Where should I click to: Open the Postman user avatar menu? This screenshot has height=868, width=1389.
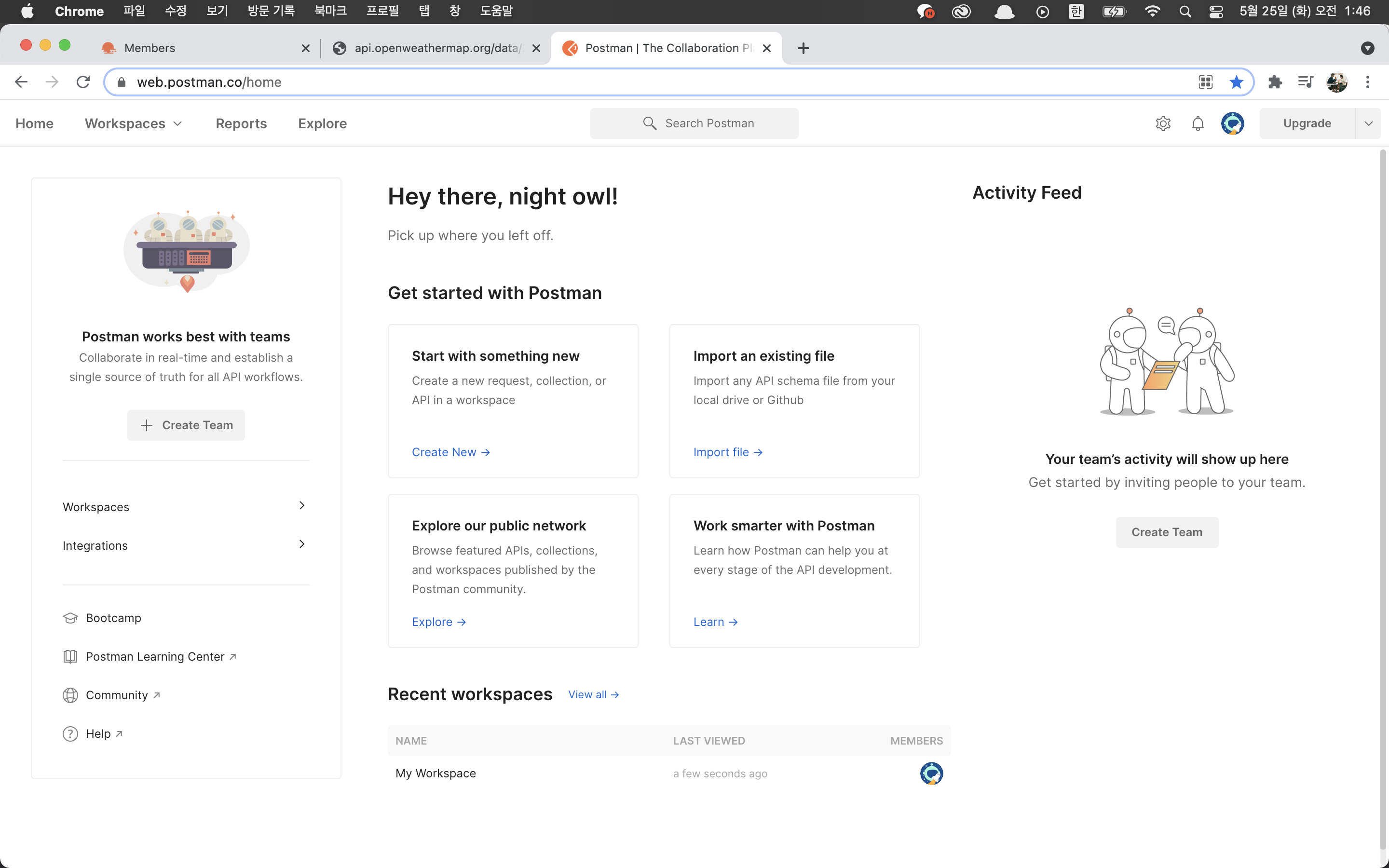1232,123
